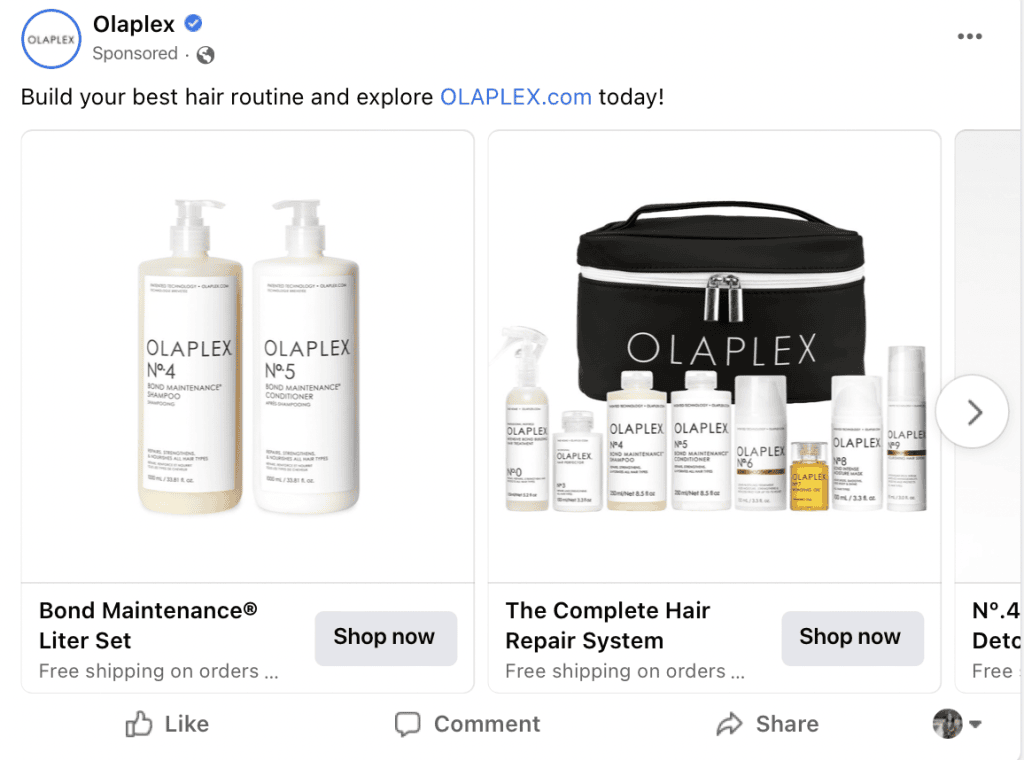Click The Complete Hair Repair System title
The width and height of the screenshot is (1024, 760).
click(x=607, y=625)
